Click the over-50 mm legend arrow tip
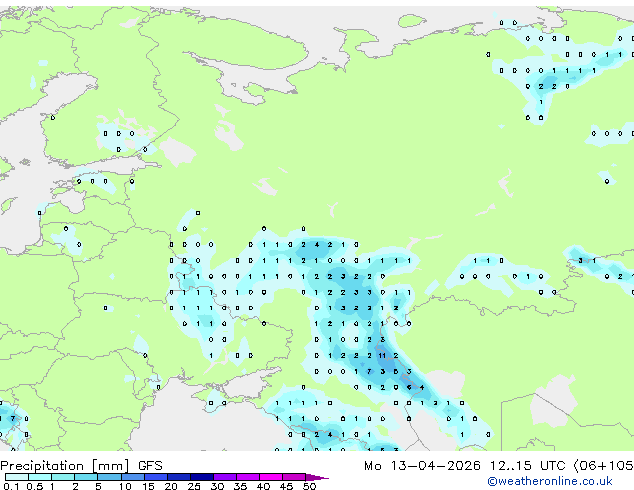 (x=317, y=478)
